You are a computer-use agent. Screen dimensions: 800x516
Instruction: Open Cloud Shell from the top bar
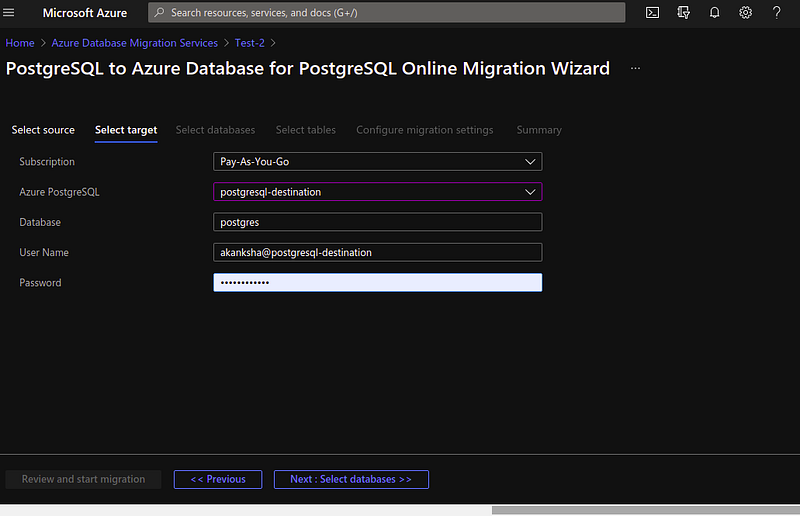pyautogui.click(x=652, y=12)
